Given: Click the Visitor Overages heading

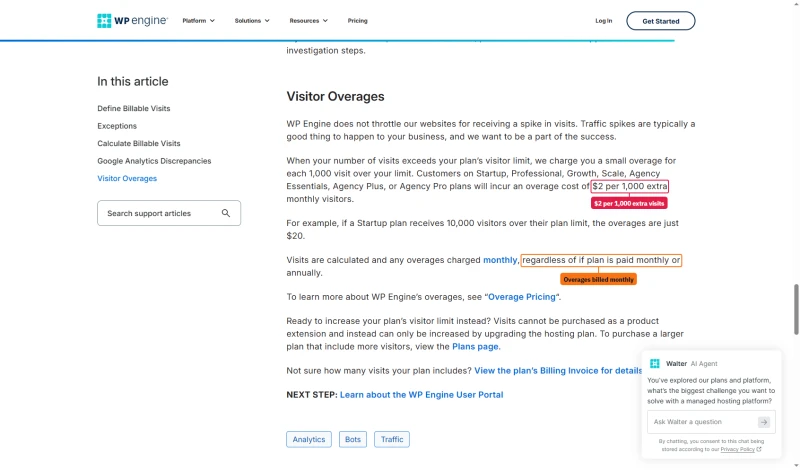Looking at the screenshot, I should (x=335, y=96).
